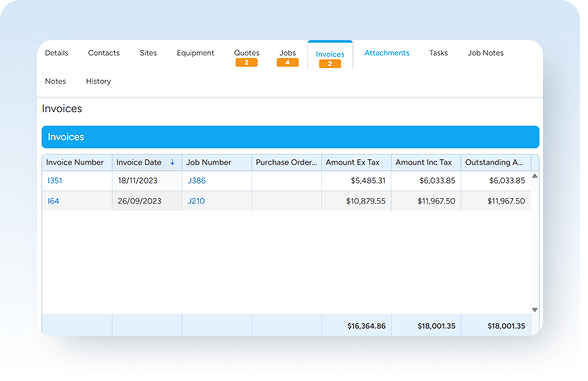Viewport: 588px width, 381px height.
Task: Click the scrollbar up arrow
Action: pyautogui.click(x=535, y=176)
